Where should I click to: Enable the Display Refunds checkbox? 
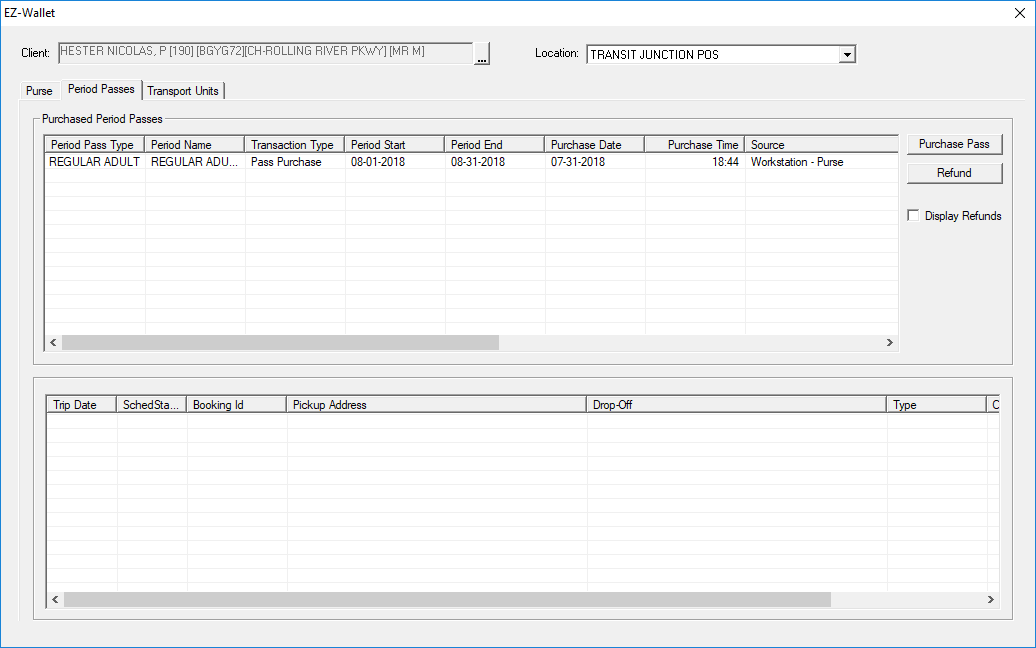tap(913, 214)
